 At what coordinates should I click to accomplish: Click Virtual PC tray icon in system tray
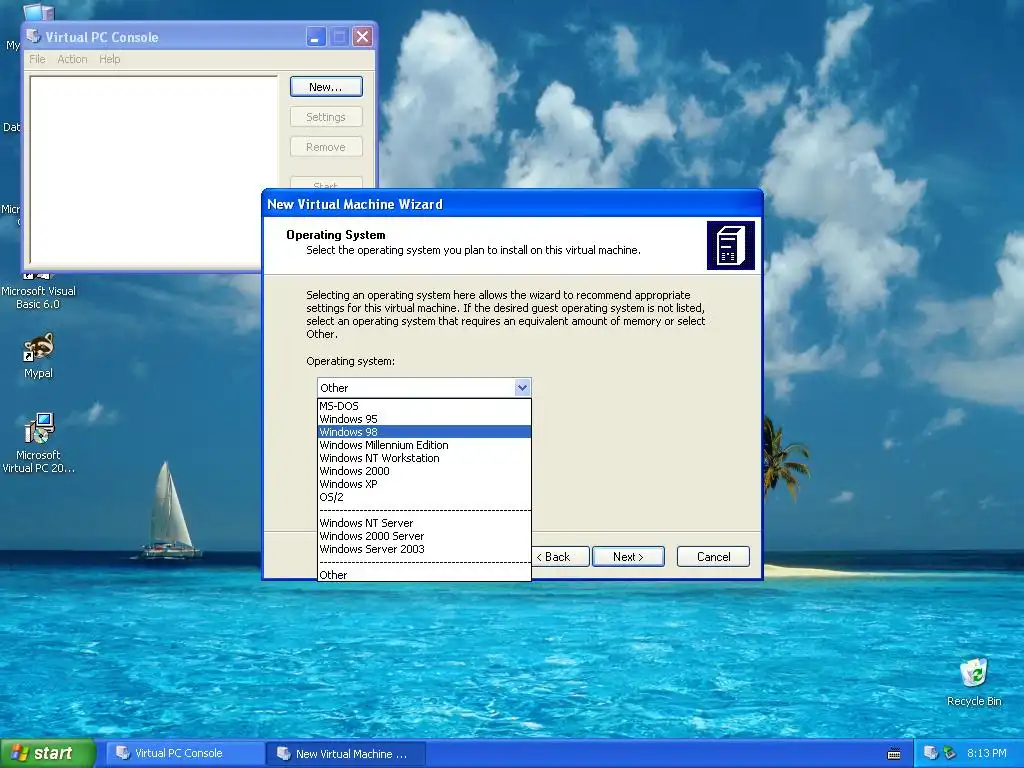931,753
